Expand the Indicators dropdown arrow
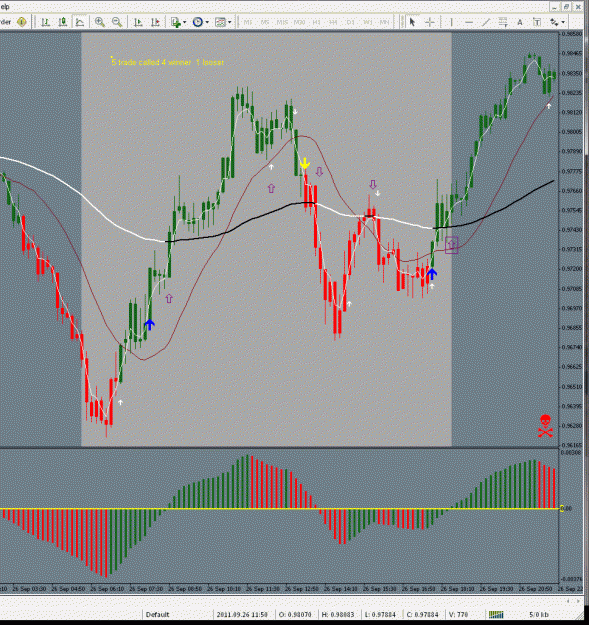589x625 pixels. [x=184, y=22]
